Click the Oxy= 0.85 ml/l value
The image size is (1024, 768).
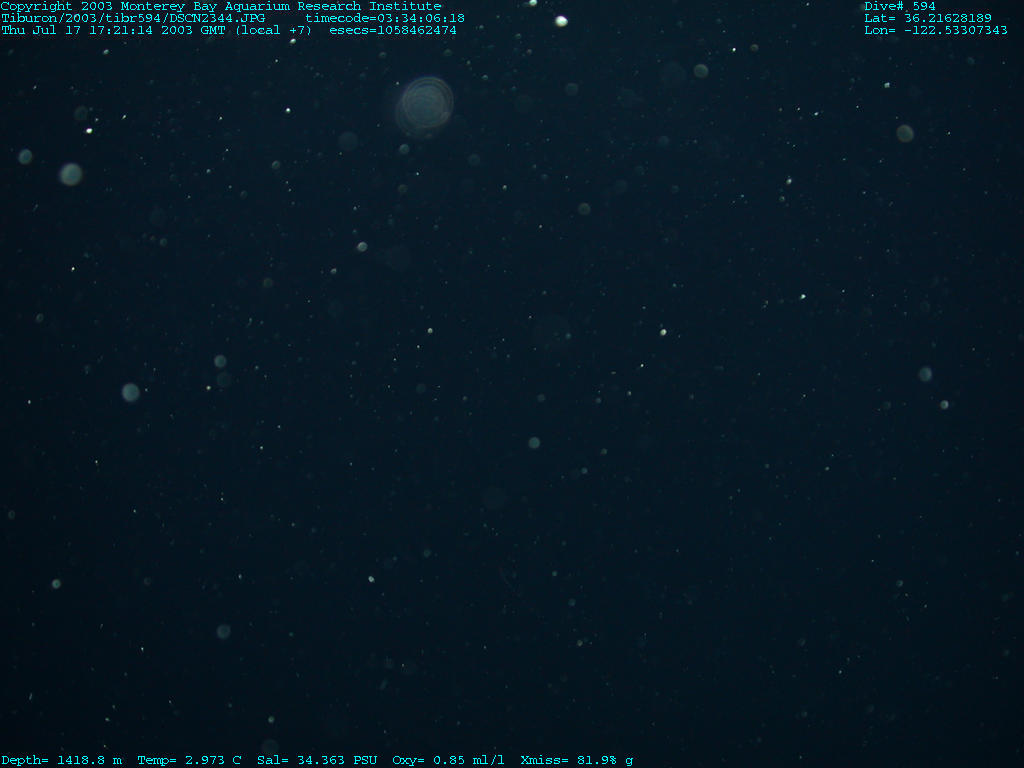click(x=449, y=760)
